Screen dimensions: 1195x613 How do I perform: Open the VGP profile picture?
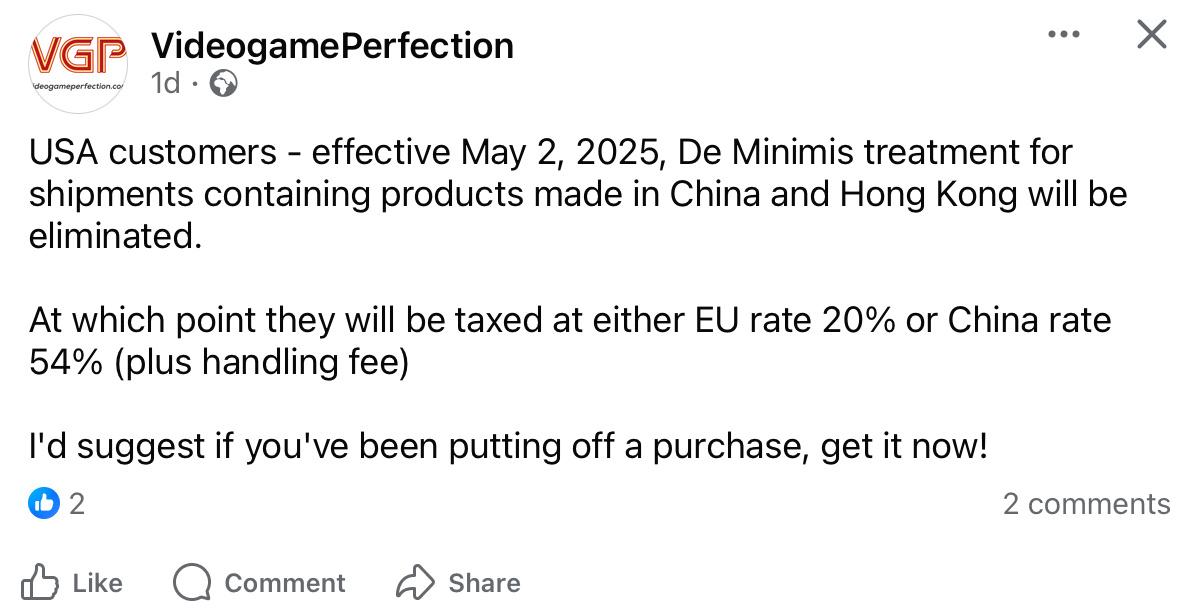[x=78, y=63]
